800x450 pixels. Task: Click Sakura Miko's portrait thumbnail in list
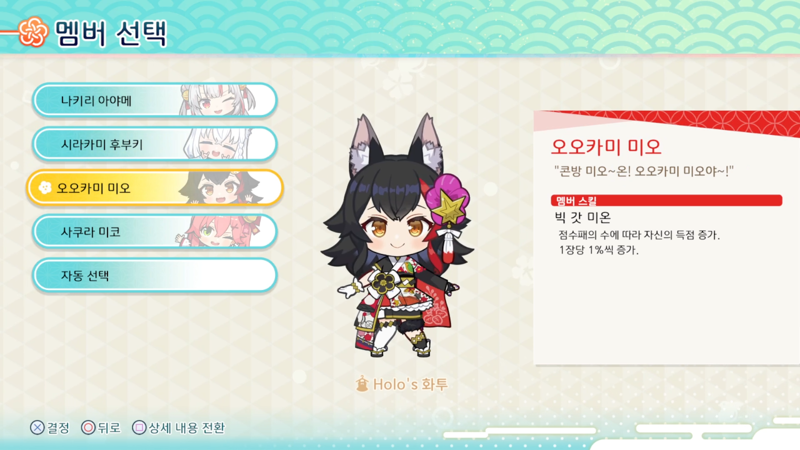pos(219,232)
